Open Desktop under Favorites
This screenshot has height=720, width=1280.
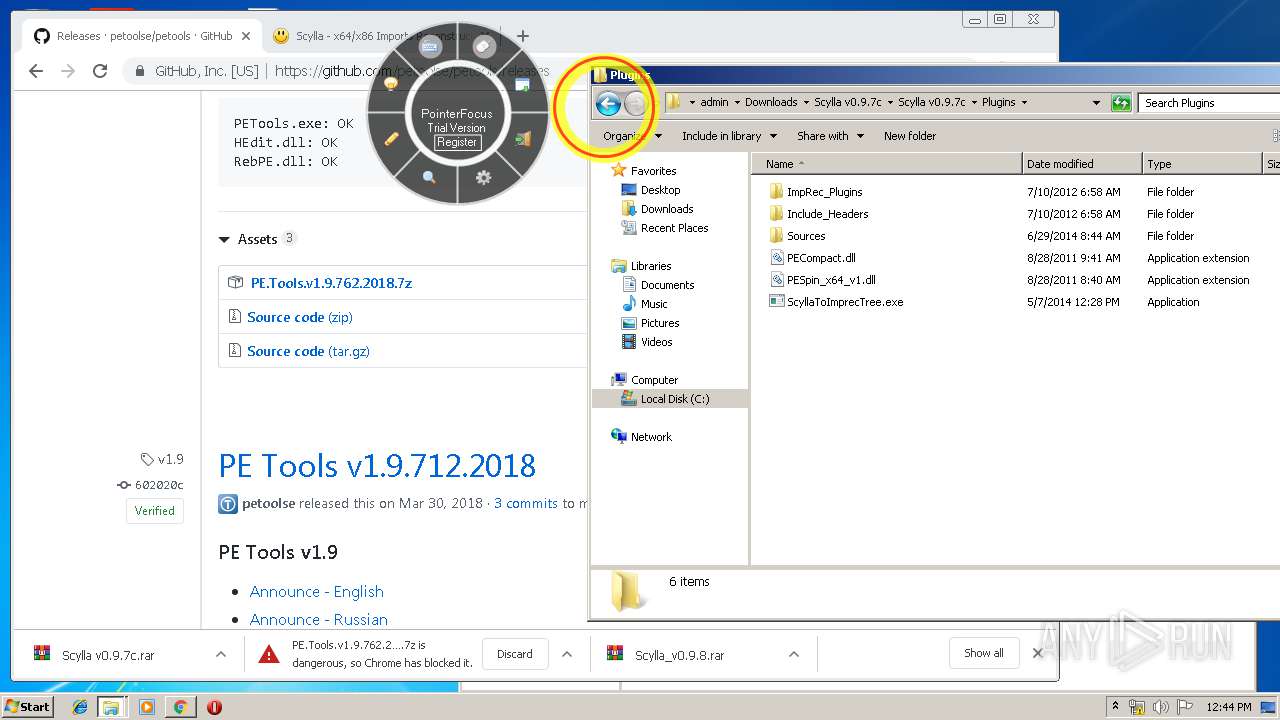tap(660, 190)
